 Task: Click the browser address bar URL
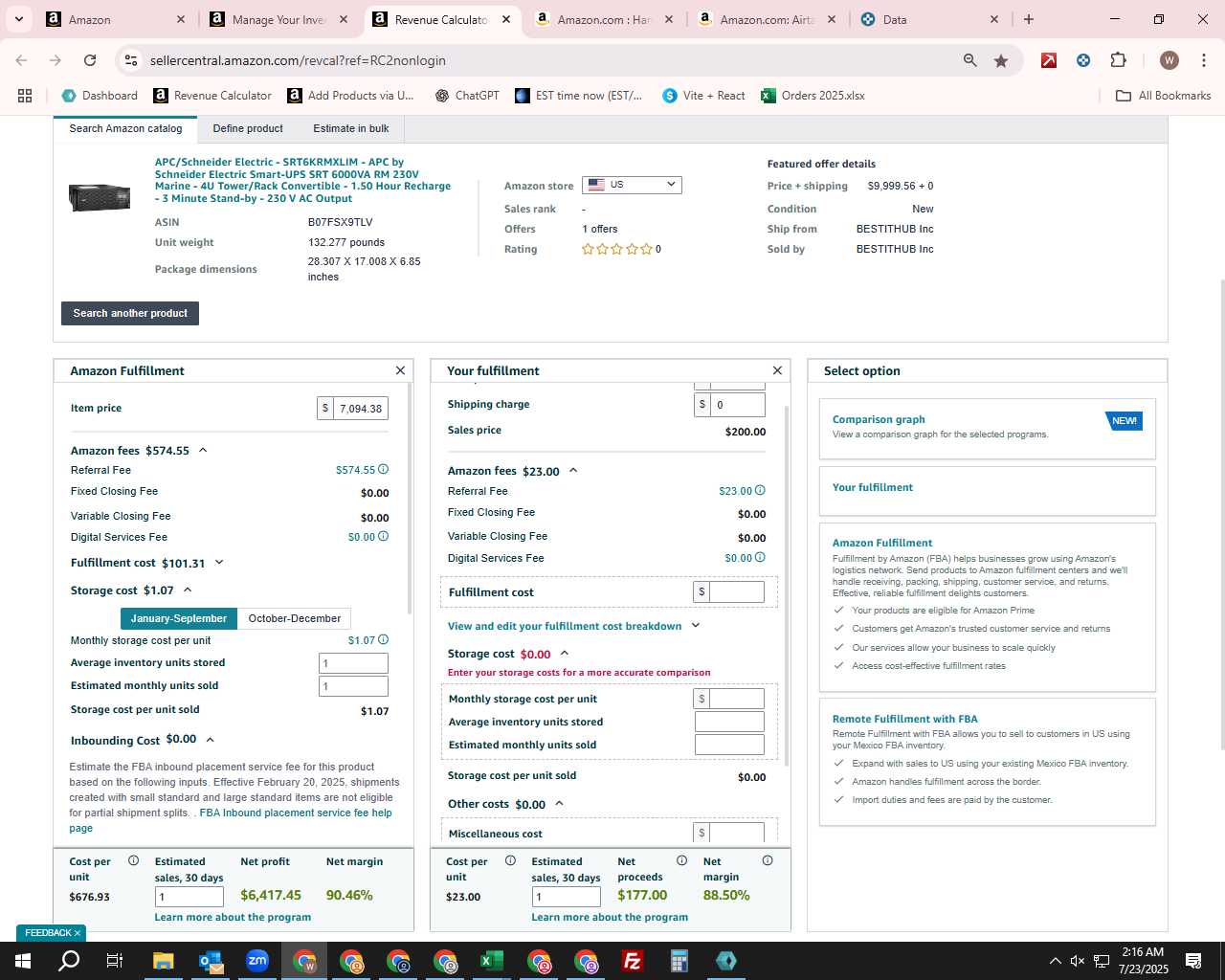(298, 60)
